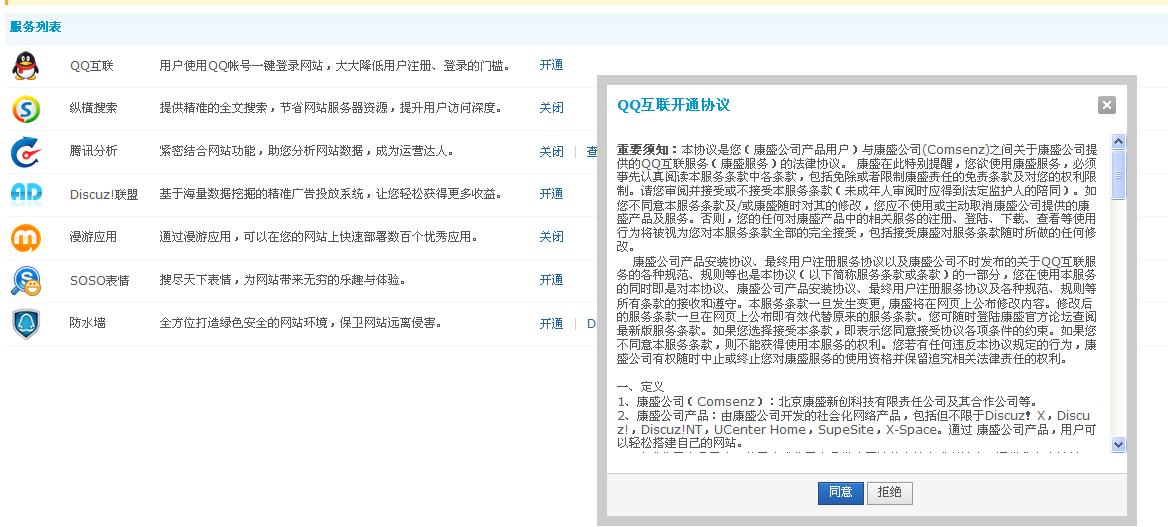Screen dimensions: 1168x527
Task: Click the 防水墙 description text
Action: (x=302, y=324)
